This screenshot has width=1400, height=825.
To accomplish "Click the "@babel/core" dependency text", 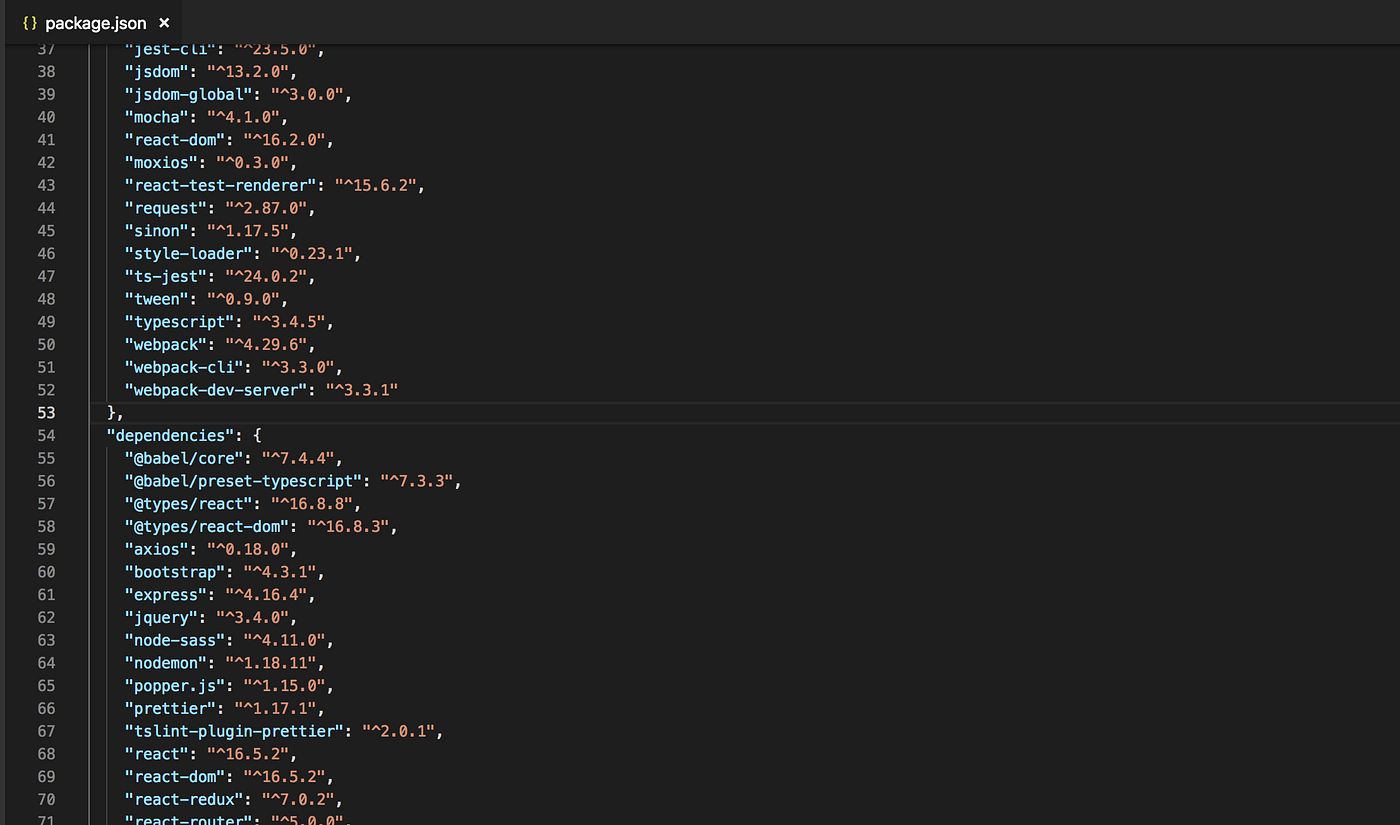I will click(184, 458).
